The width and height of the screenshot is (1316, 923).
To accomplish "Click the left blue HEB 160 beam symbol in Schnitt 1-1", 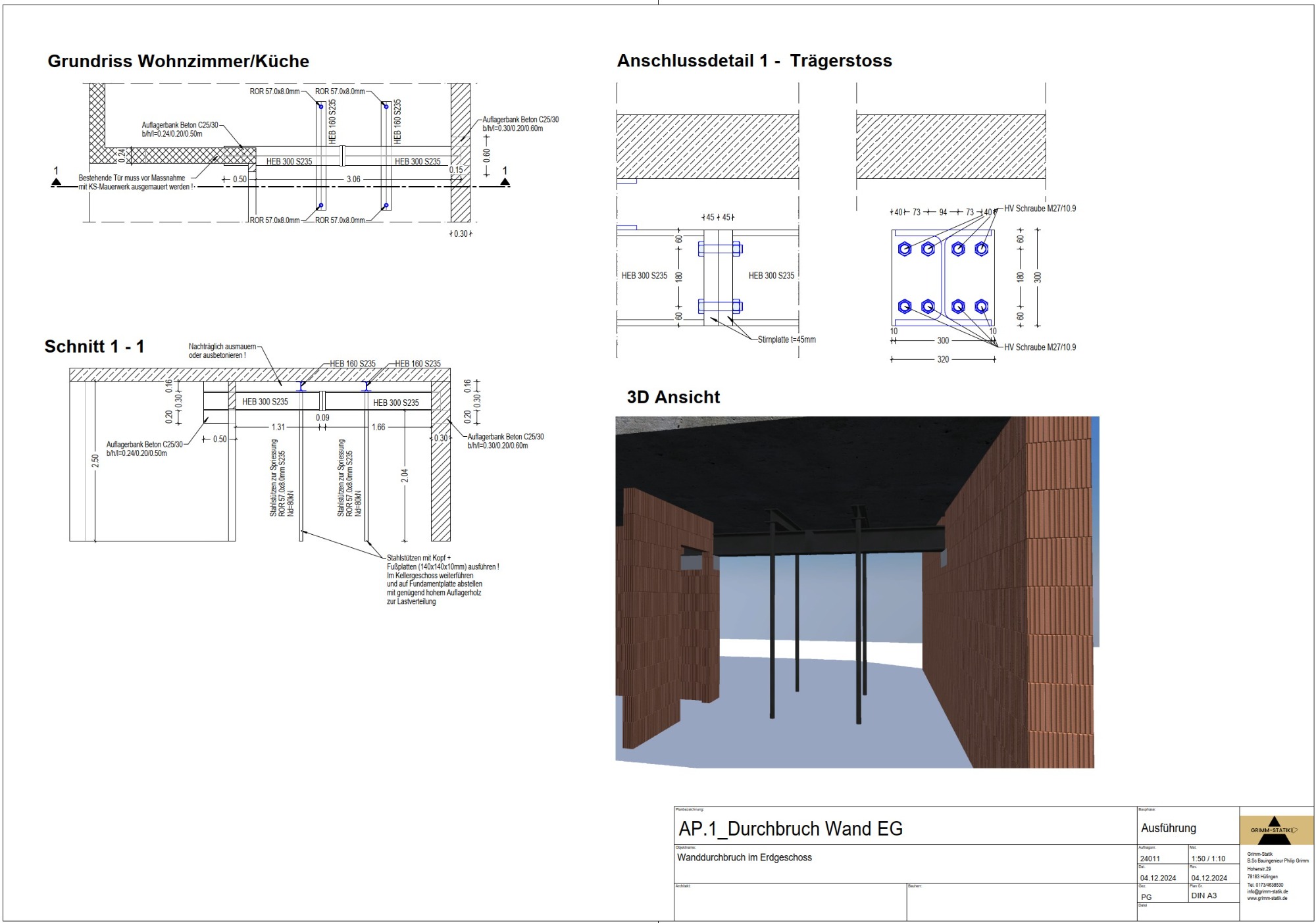I will [302, 386].
